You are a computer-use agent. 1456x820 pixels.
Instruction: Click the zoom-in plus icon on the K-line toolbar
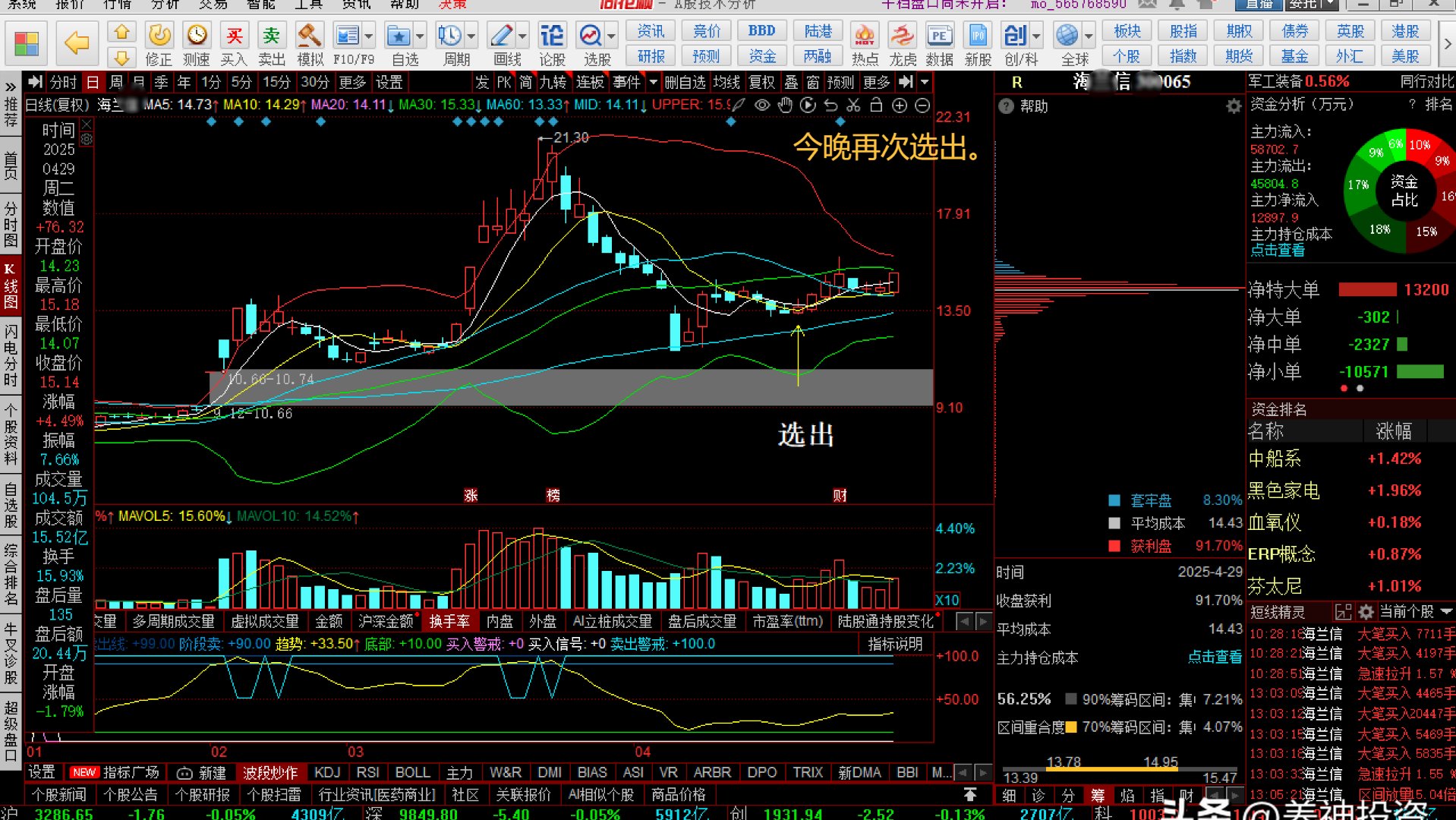tap(900, 106)
